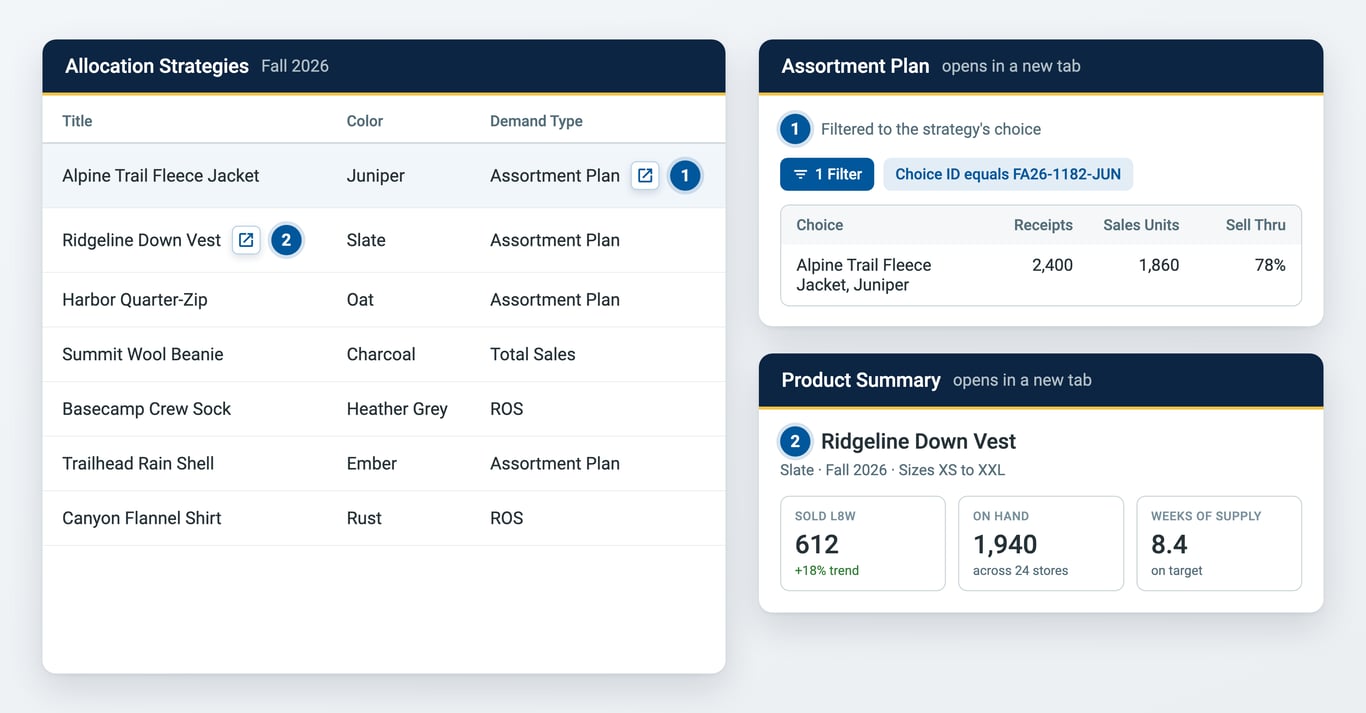Click the Slate · Fall 2026 · Sizes subtitle

(x=893, y=470)
